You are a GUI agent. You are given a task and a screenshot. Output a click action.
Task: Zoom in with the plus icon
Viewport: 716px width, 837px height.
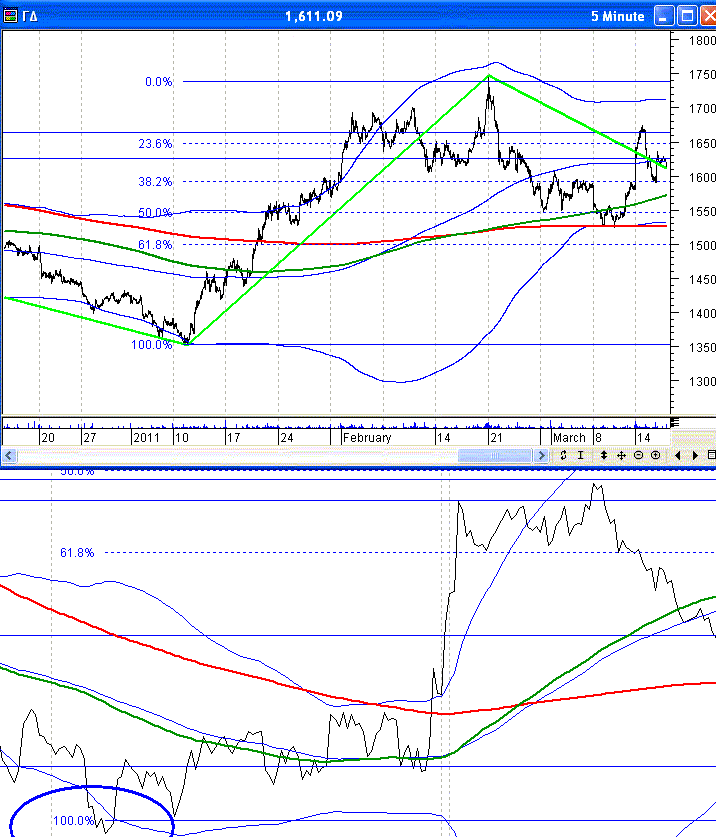[x=655, y=455]
